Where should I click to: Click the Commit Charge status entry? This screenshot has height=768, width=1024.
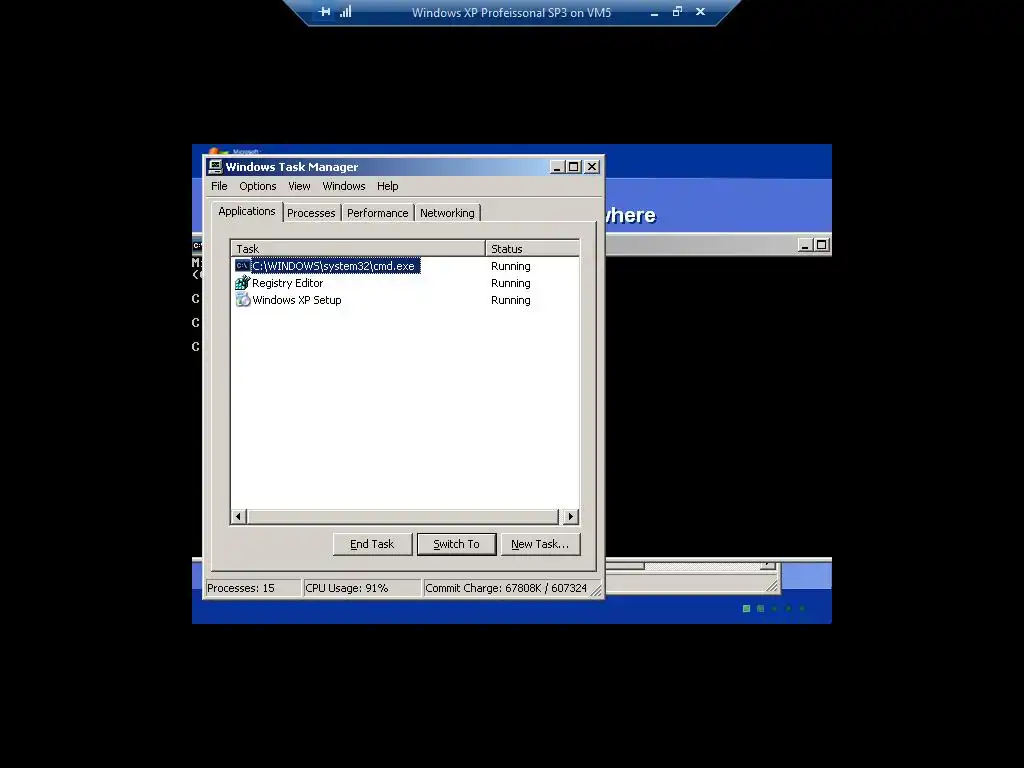[507, 588]
